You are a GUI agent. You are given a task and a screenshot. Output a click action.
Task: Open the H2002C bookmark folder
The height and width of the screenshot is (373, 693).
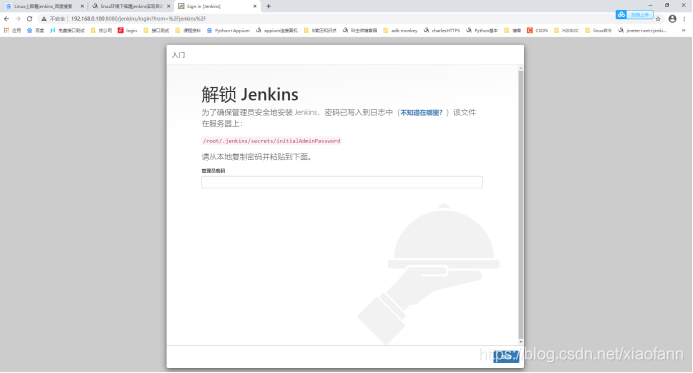tap(566, 30)
